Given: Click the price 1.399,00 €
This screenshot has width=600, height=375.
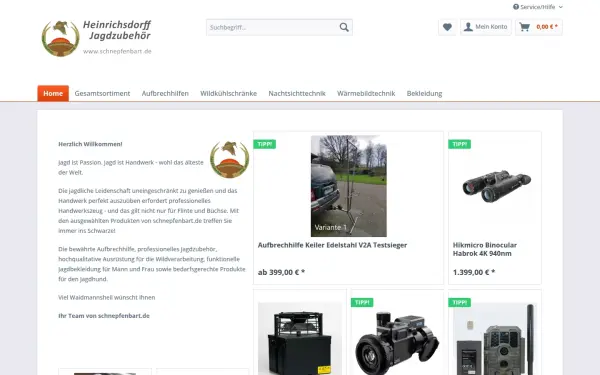Looking at the screenshot, I should tap(474, 272).
